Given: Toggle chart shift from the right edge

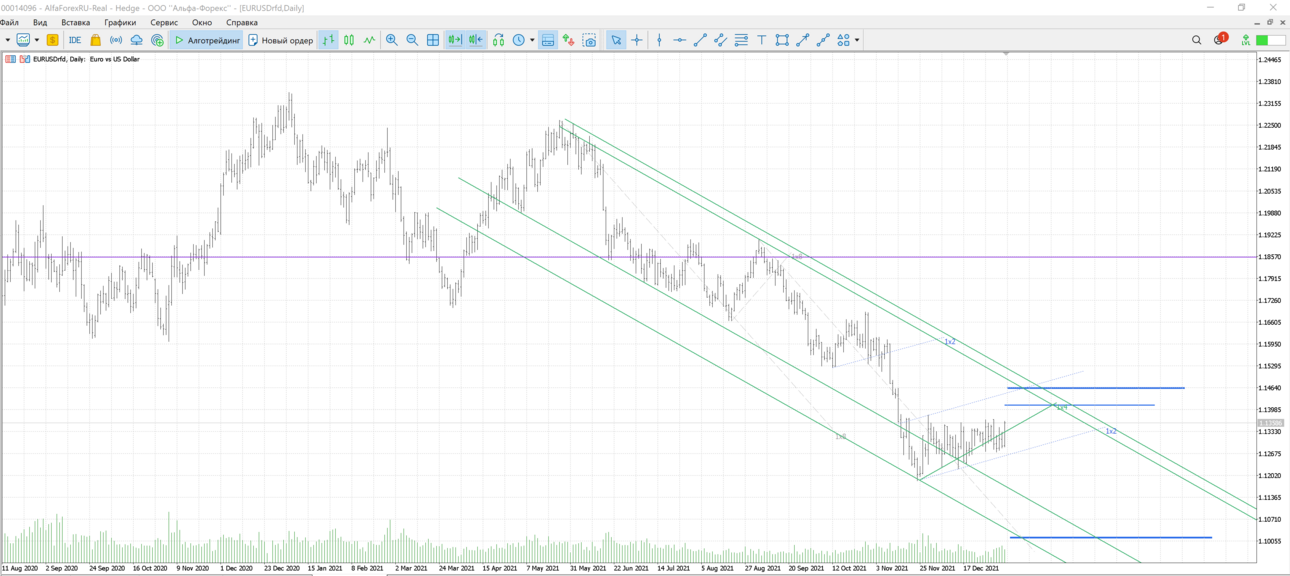Looking at the screenshot, I should tap(476, 40).
